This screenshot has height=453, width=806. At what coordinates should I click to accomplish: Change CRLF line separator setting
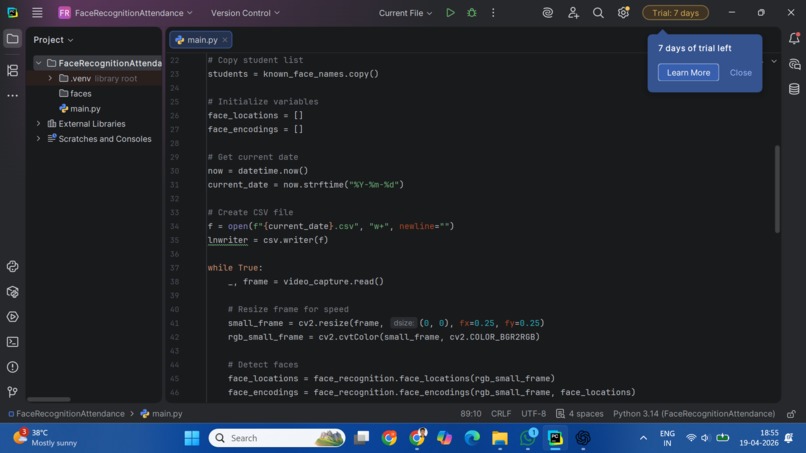point(501,414)
